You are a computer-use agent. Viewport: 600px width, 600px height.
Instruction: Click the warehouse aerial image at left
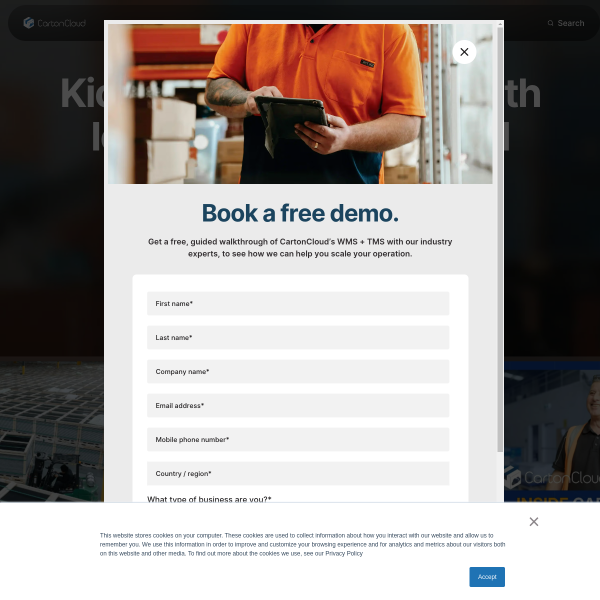pos(52,432)
